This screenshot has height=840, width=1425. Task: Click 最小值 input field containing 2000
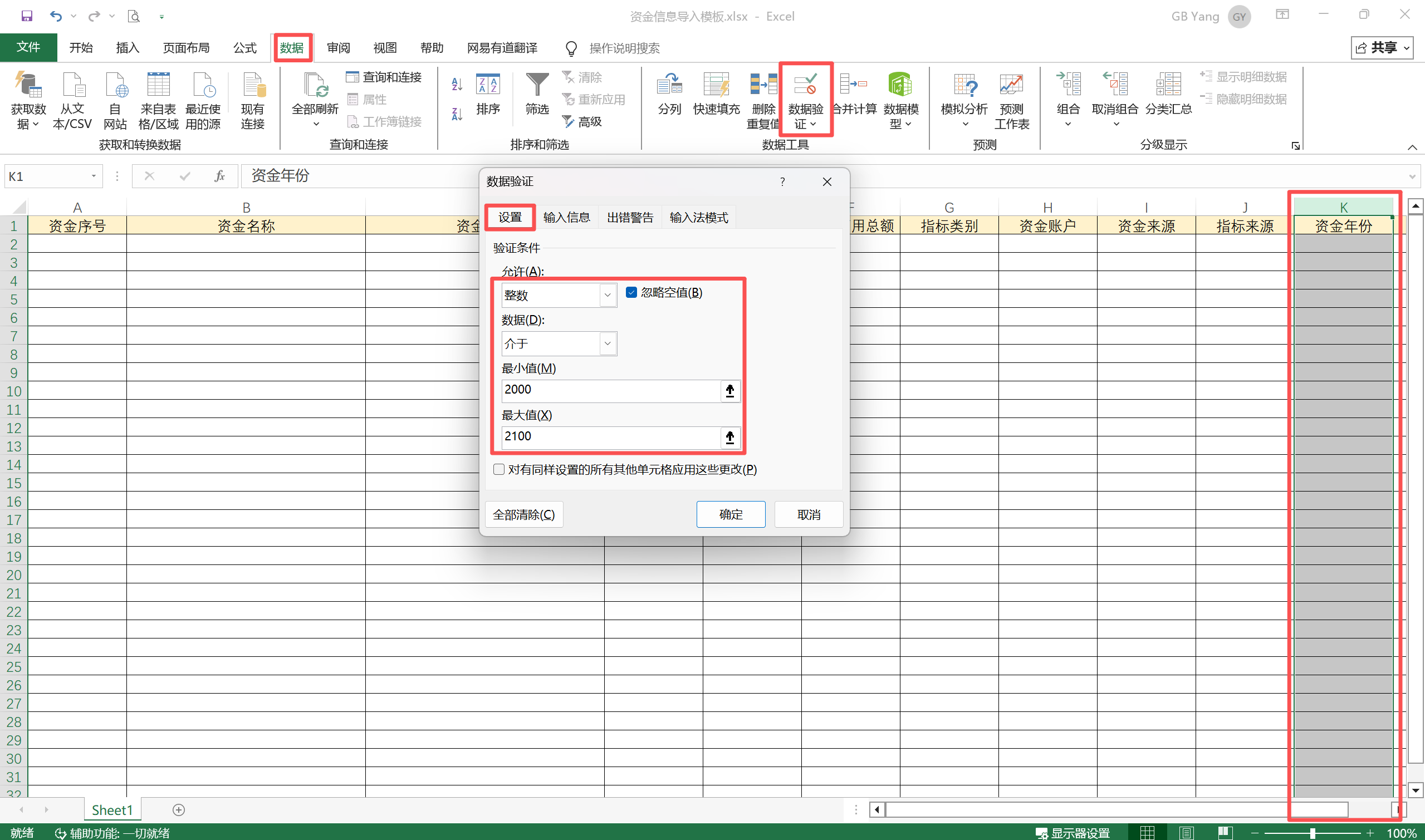point(611,390)
